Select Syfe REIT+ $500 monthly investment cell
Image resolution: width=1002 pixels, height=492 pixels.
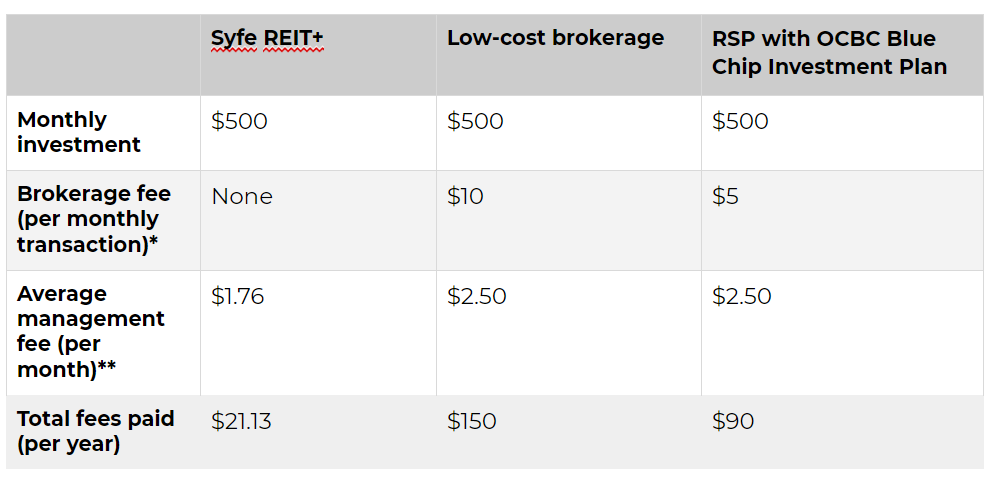coord(318,133)
